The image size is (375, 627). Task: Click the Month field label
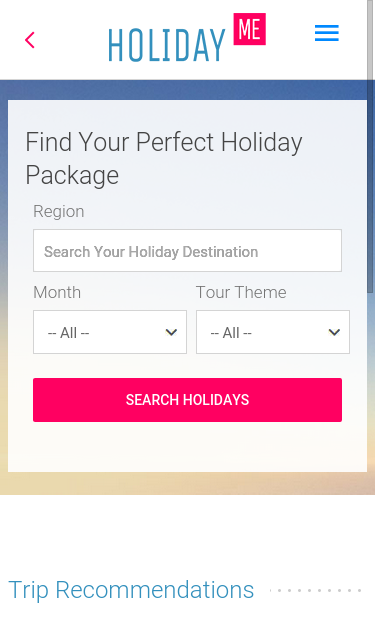coord(57,293)
